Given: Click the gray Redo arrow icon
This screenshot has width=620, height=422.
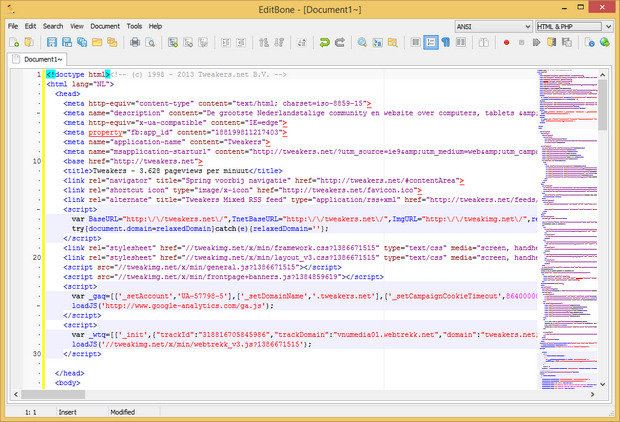Looking at the screenshot, I should pyautogui.click(x=340, y=42).
